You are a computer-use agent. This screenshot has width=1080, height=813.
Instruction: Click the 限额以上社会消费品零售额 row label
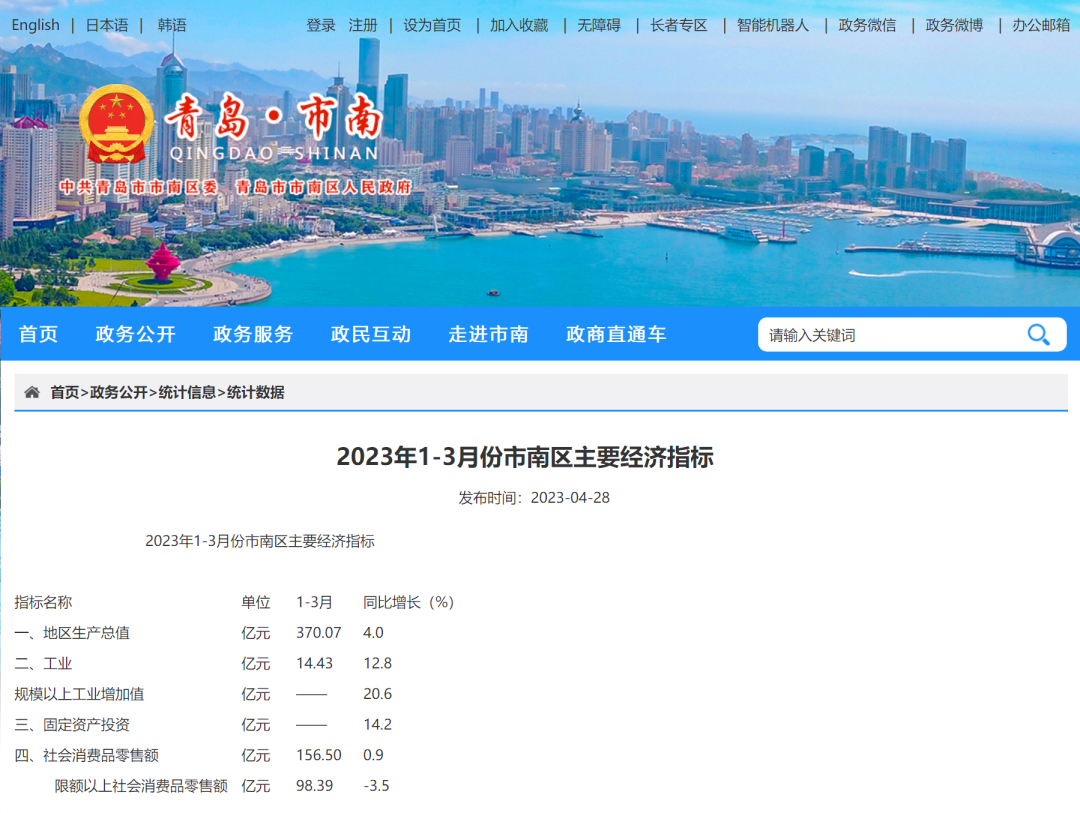coord(141,785)
